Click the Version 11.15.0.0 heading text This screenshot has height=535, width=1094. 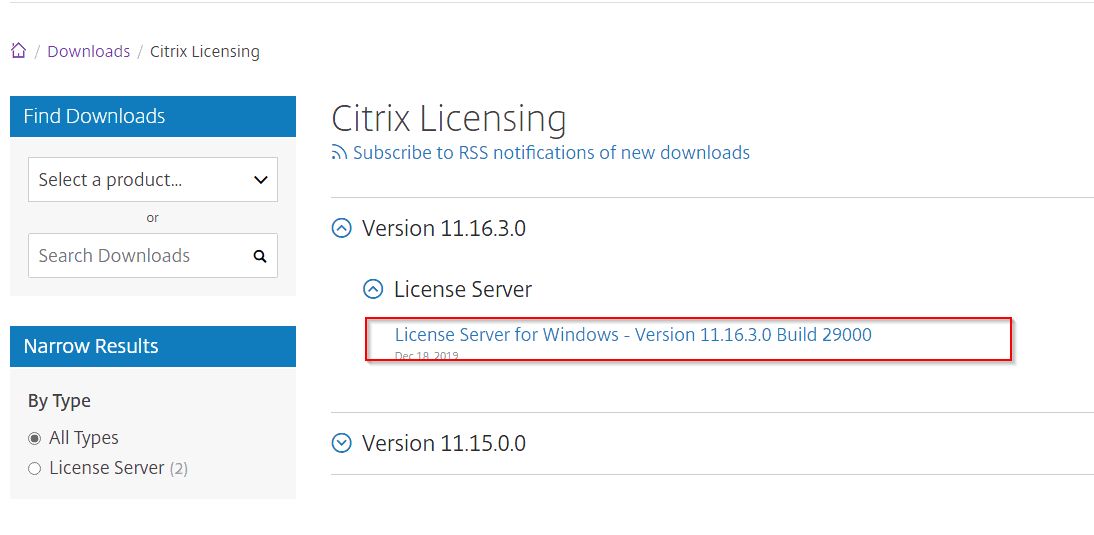tap(444, 443)
